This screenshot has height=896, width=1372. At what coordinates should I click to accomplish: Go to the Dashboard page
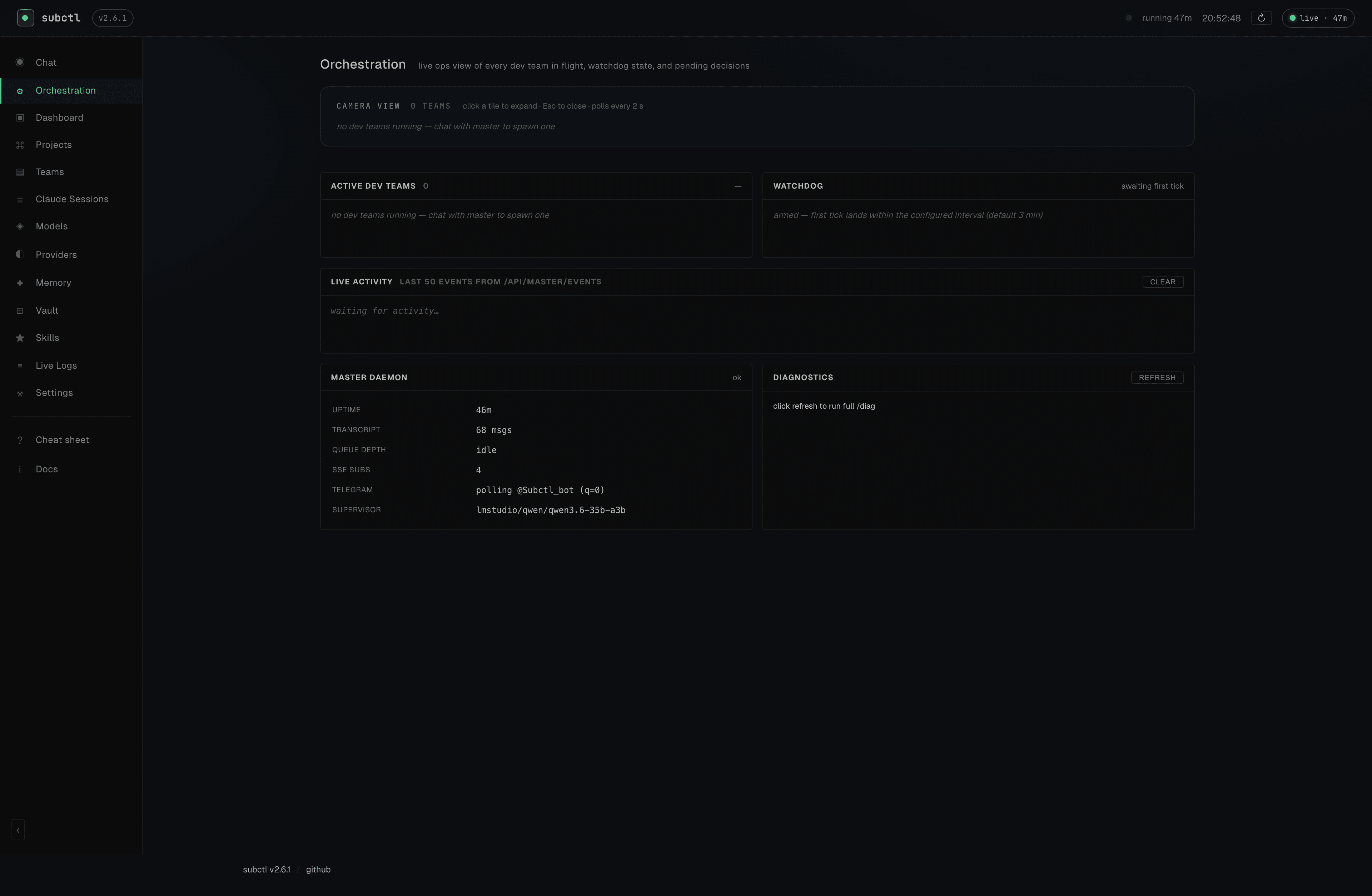point(71,118)
